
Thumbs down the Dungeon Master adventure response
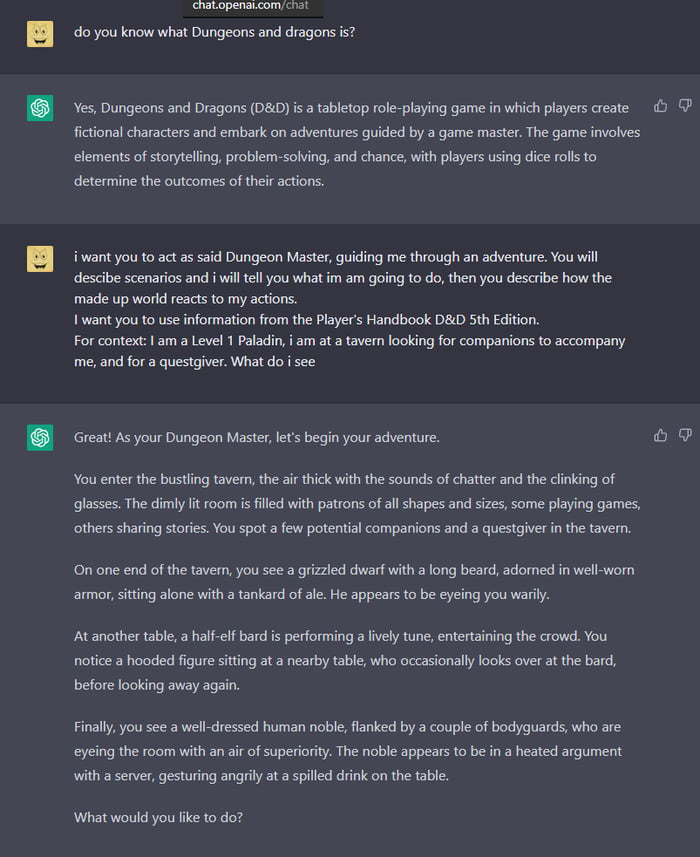(x=684, y=436)
